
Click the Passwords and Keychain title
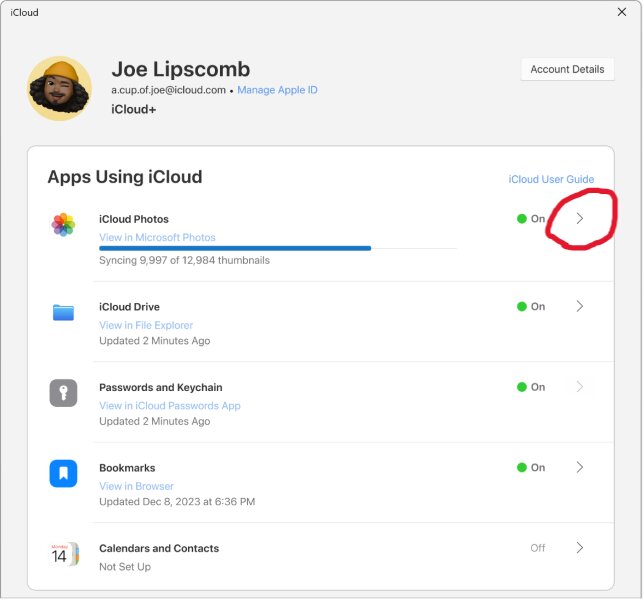pyautogui.click(x=161, y=388)
